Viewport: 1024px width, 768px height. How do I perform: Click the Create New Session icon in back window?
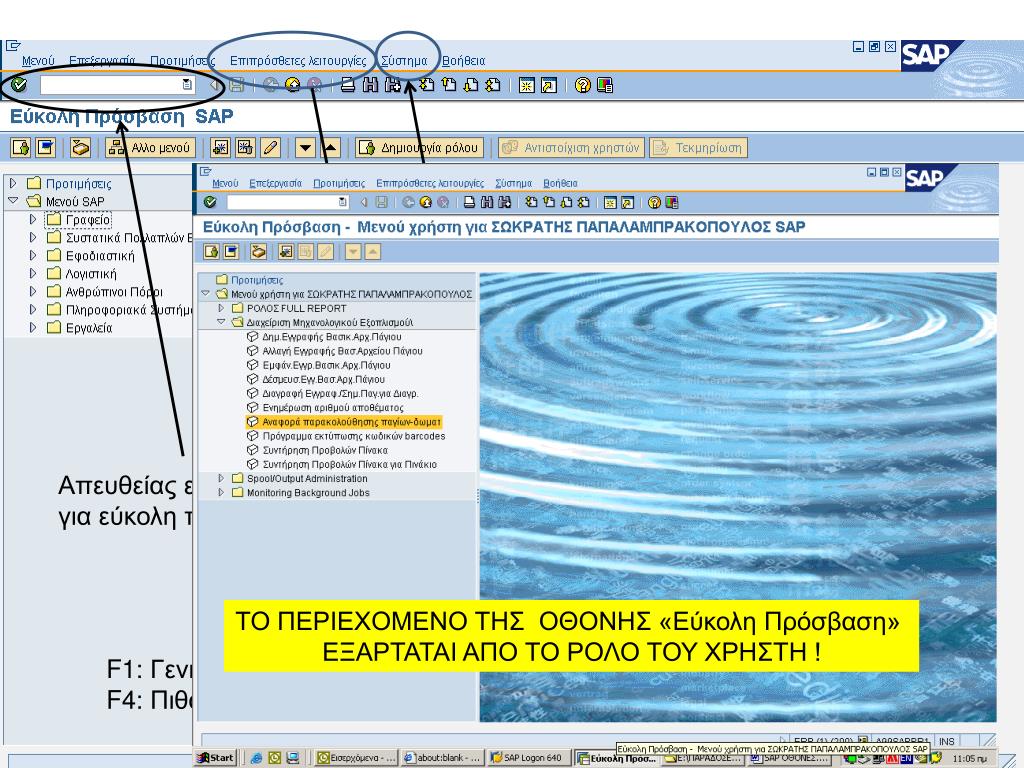click(526, 85)
